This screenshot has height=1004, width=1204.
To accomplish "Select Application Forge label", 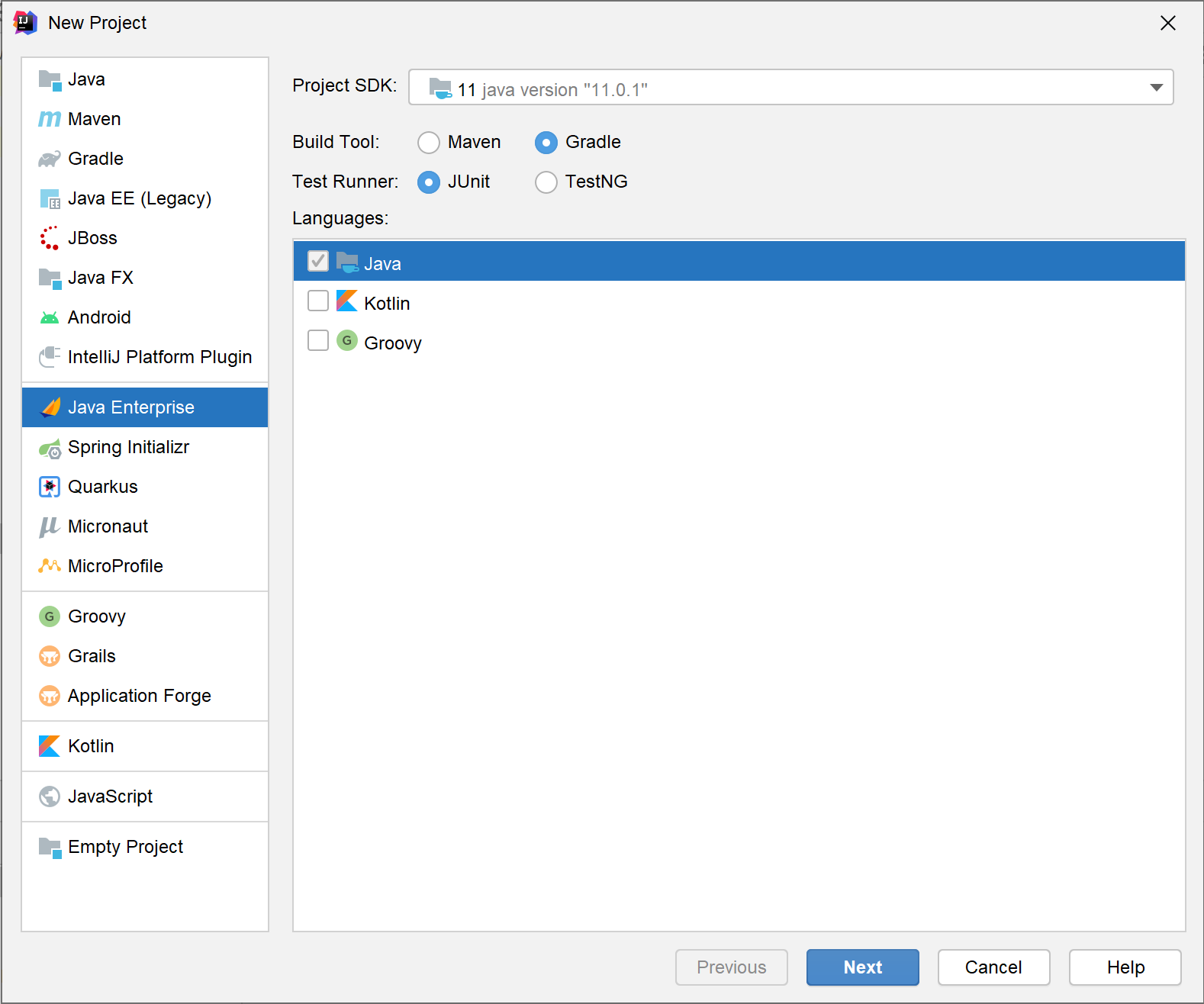I will tap(139, 696).
